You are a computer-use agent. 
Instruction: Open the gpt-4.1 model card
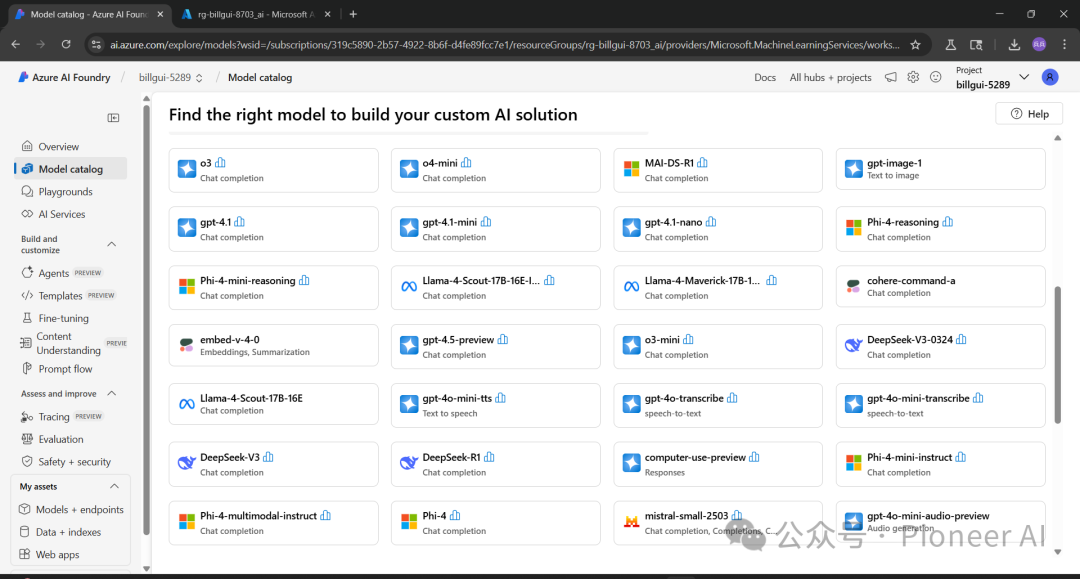point(273,229)
